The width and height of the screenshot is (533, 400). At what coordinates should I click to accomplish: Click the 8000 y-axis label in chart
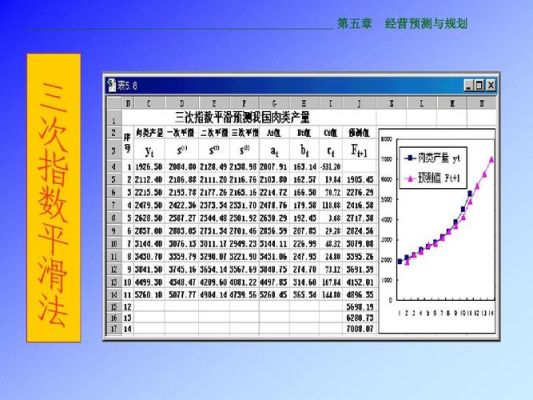[386, 139]
